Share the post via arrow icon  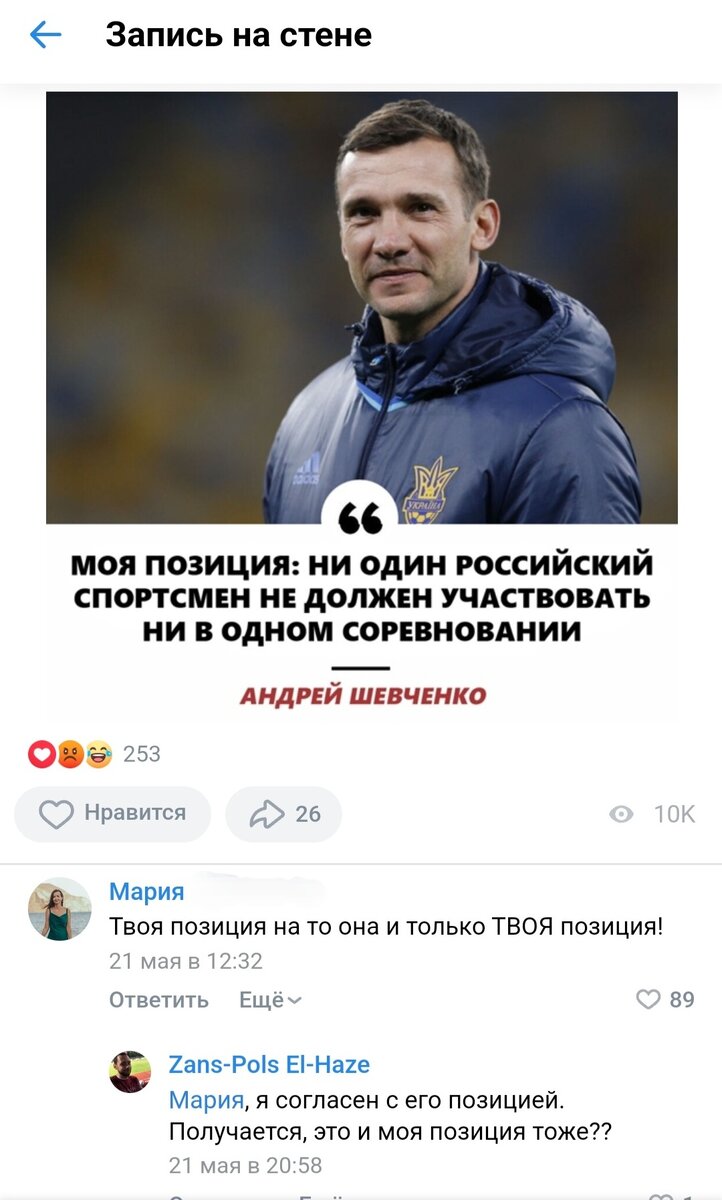coord(284,814)
